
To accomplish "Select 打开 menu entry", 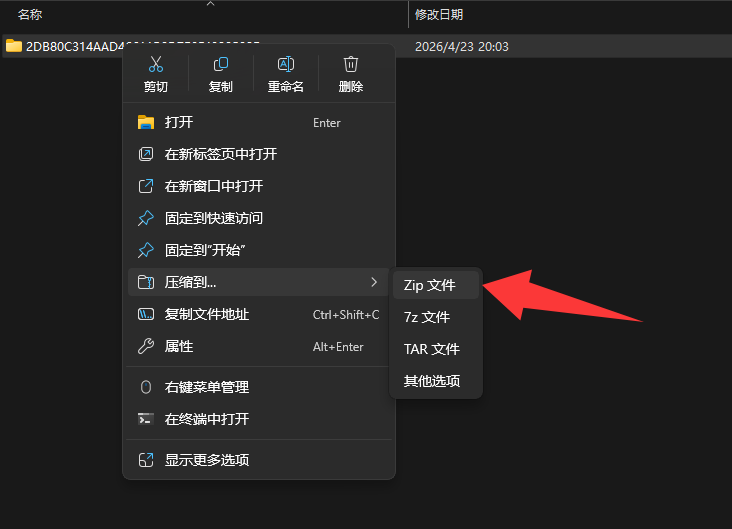I will pos(259,122).
